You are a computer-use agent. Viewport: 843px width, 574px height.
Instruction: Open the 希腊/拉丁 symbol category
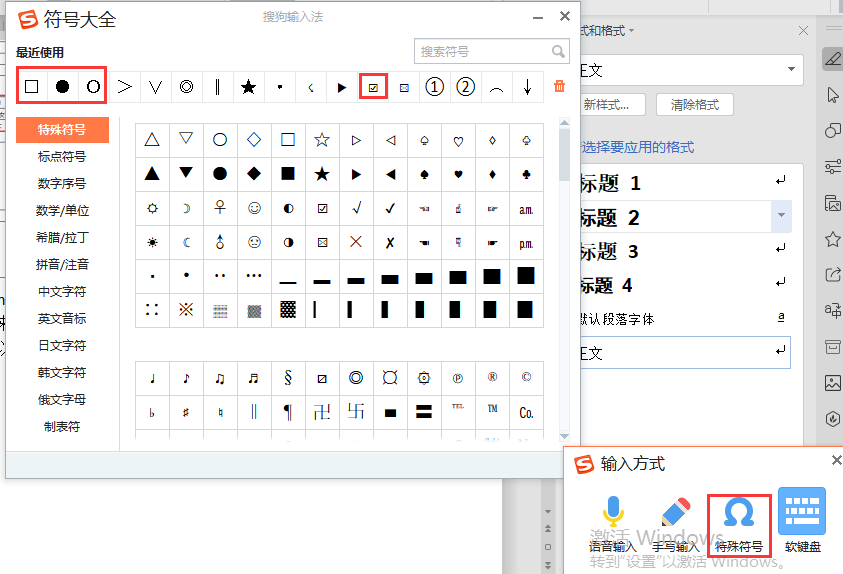(x=62, y=238)
